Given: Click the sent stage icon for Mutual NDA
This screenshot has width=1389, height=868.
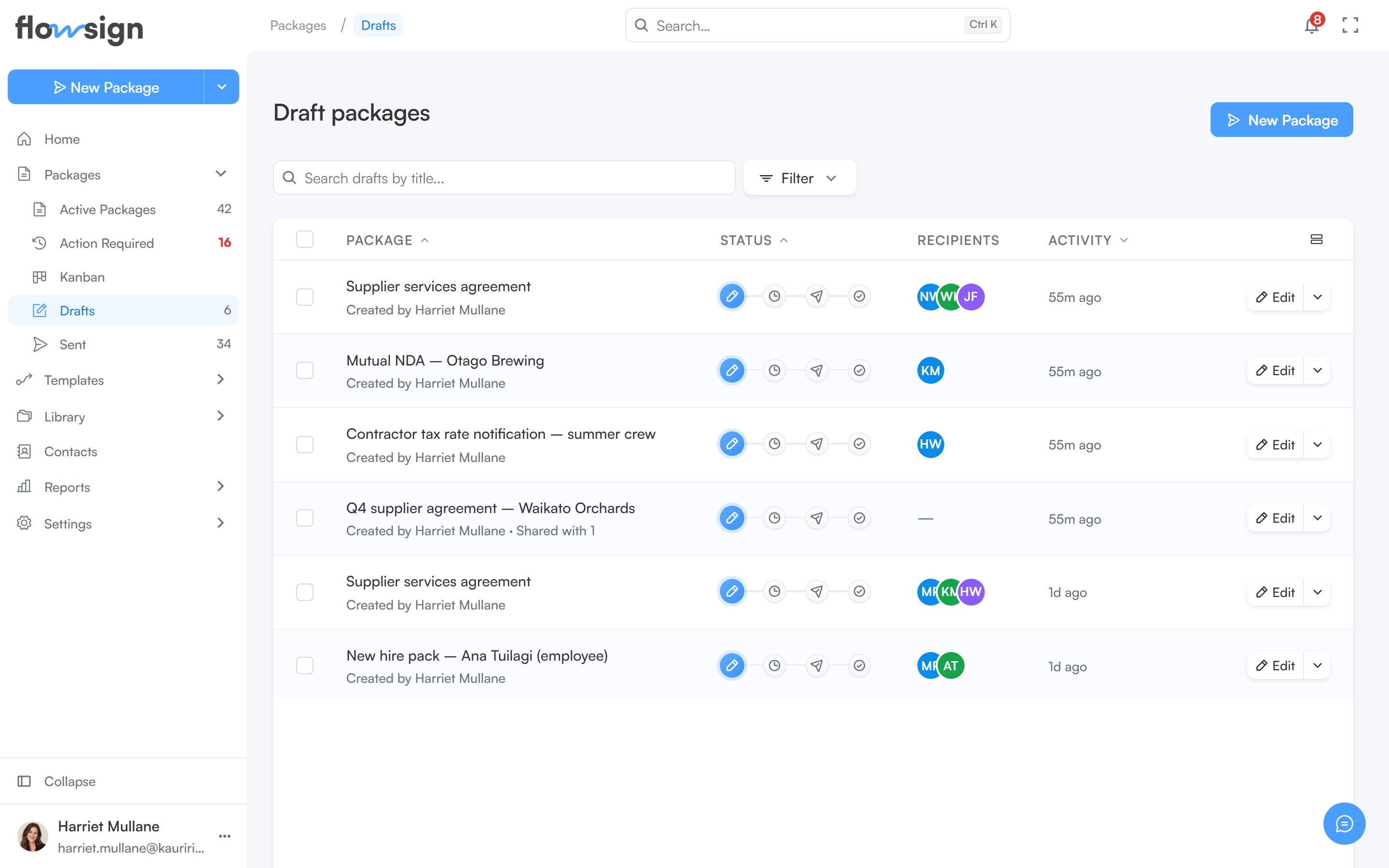Looking at the screenshot, I should pos(817,370).
